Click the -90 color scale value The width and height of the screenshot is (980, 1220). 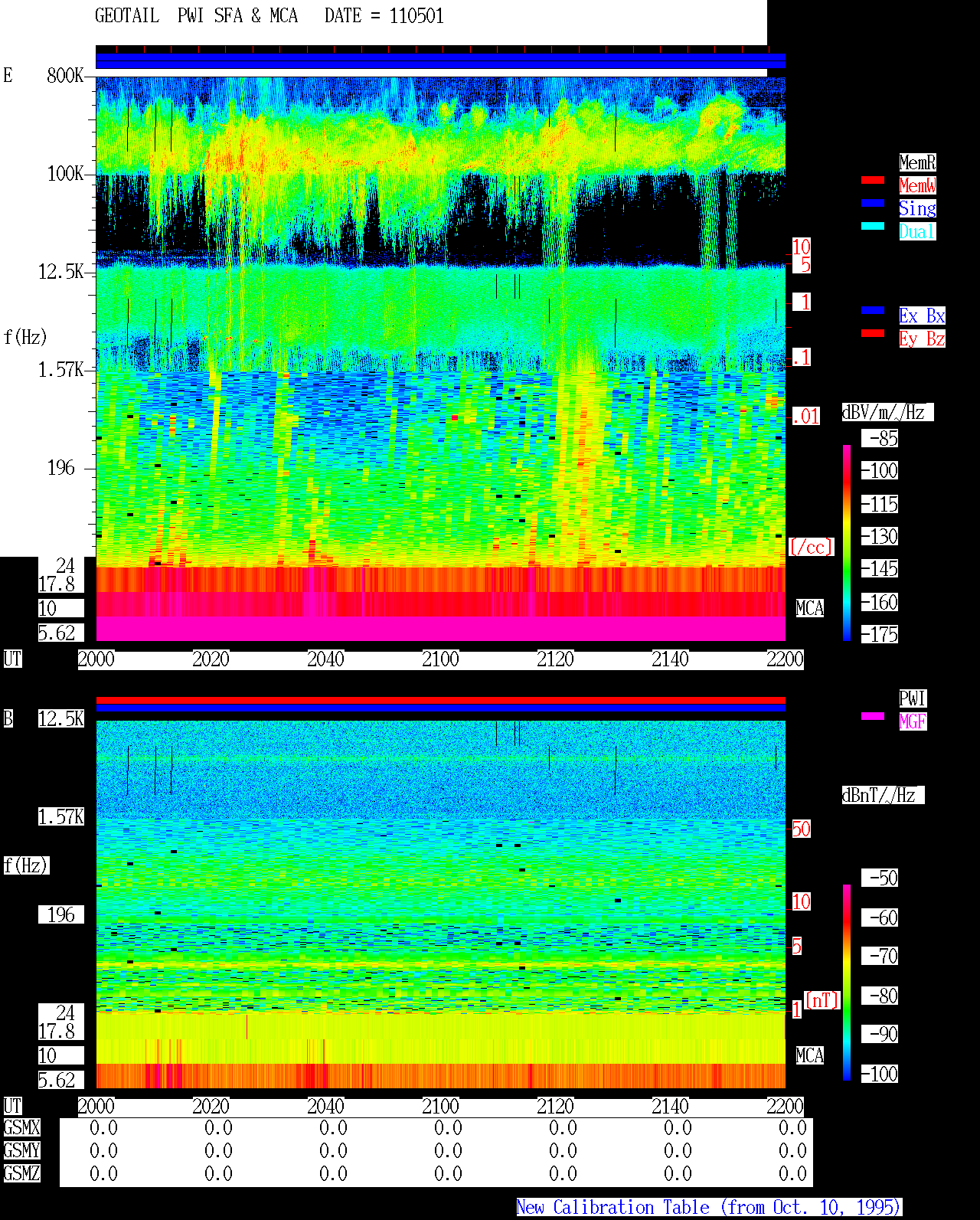[880, 1034]
